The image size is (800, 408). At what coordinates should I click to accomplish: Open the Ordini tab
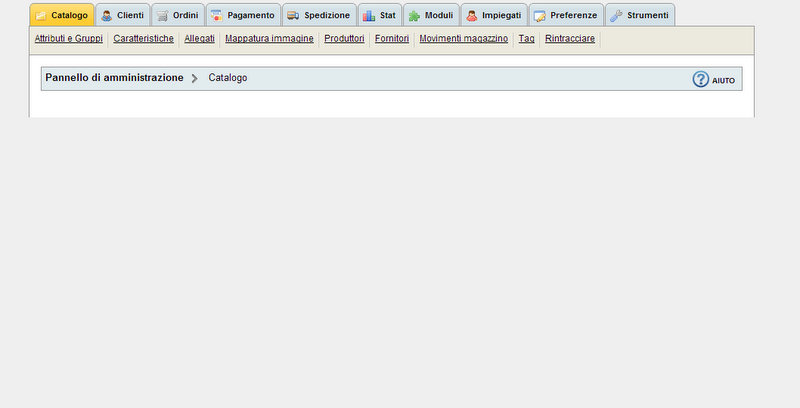point(178,15)
